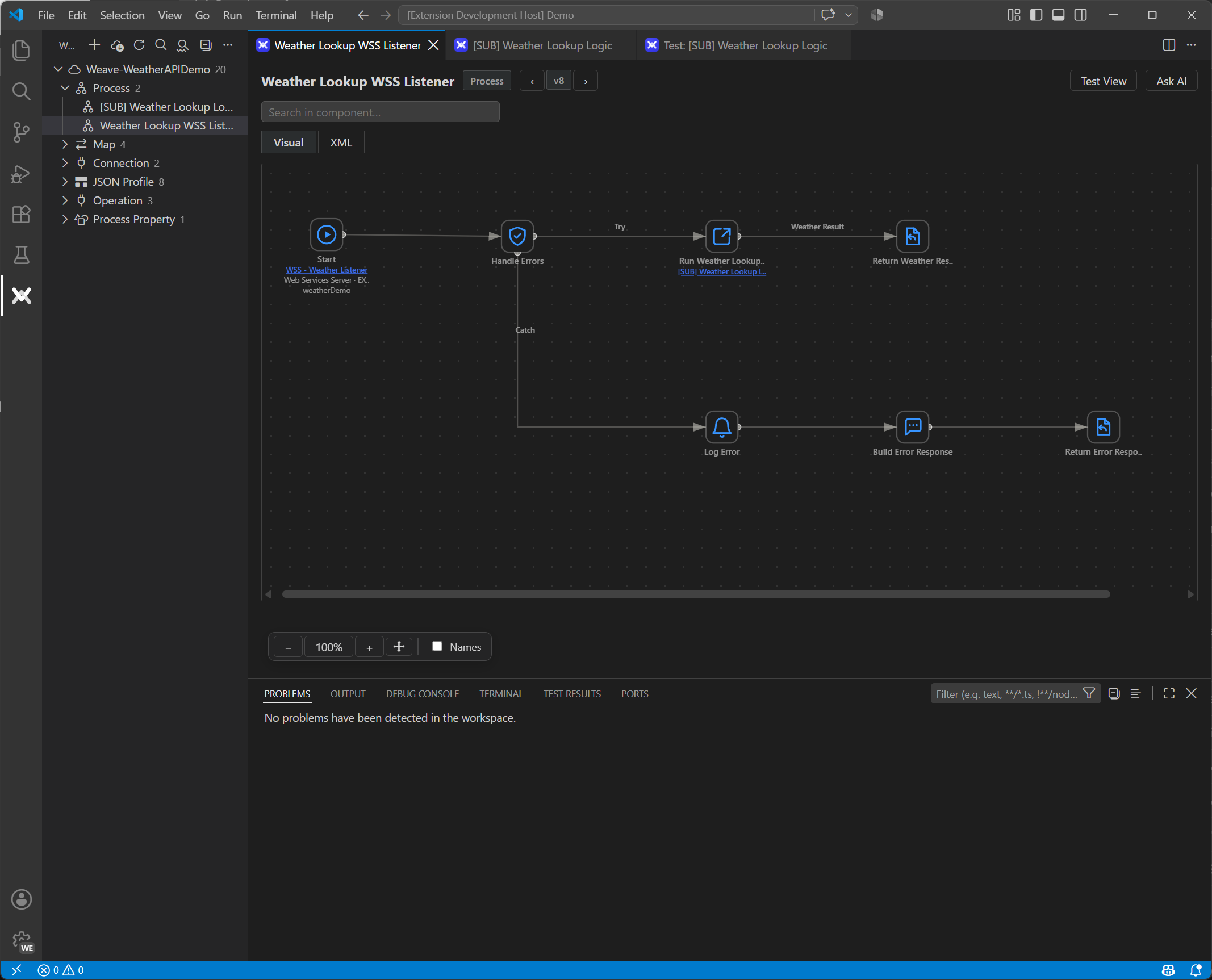1212x980 pixels.
Task: Open the Manage gear icon
Action: point(21,941)
